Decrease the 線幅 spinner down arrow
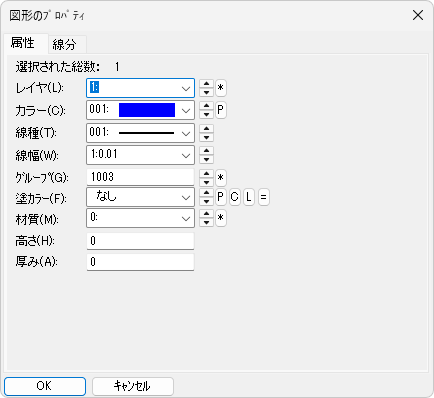Image resolution: width=434 pixels, height=398 pixels. tap(206, 159)
